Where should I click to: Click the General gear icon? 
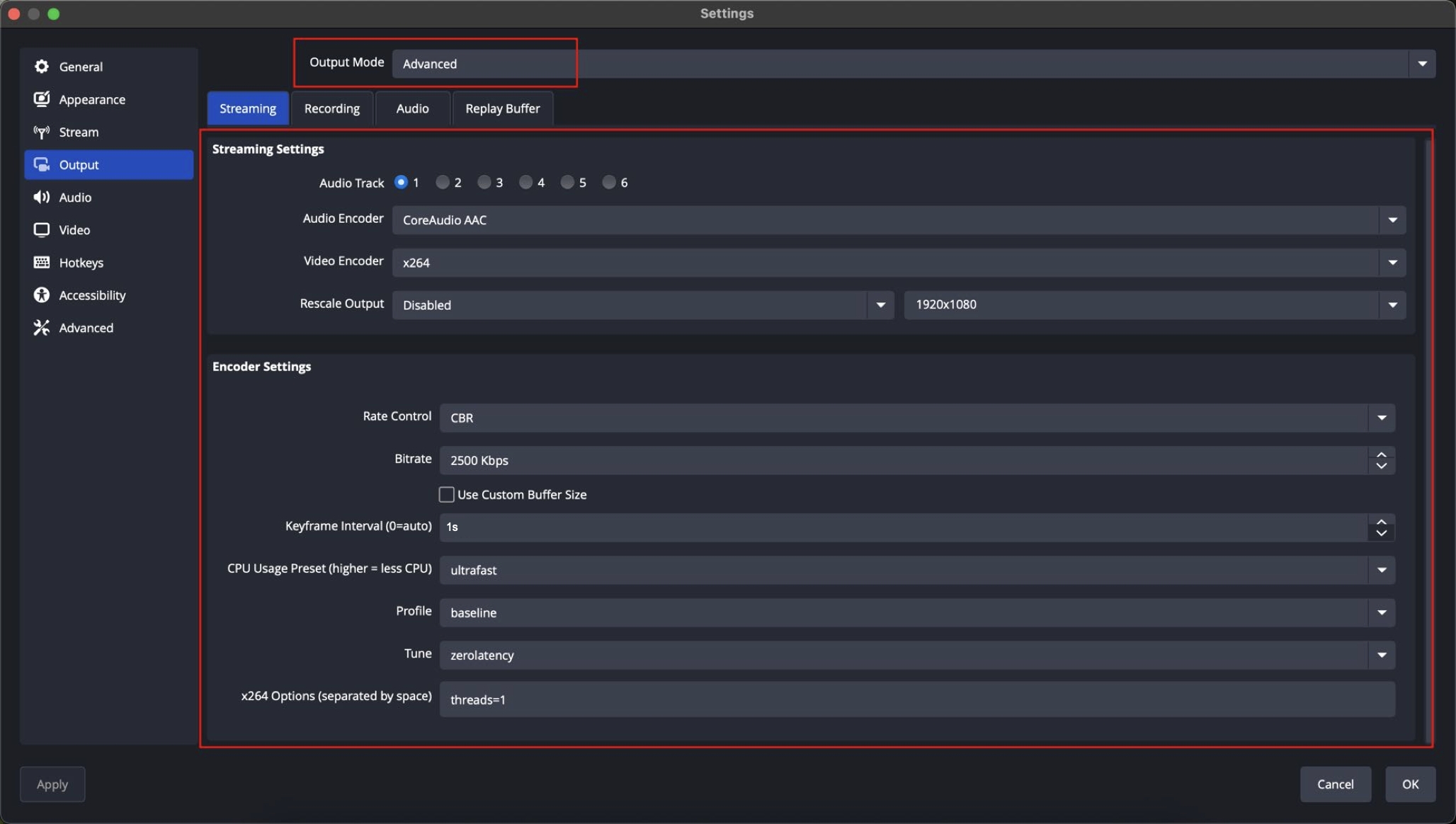click(x=42, y=67)
